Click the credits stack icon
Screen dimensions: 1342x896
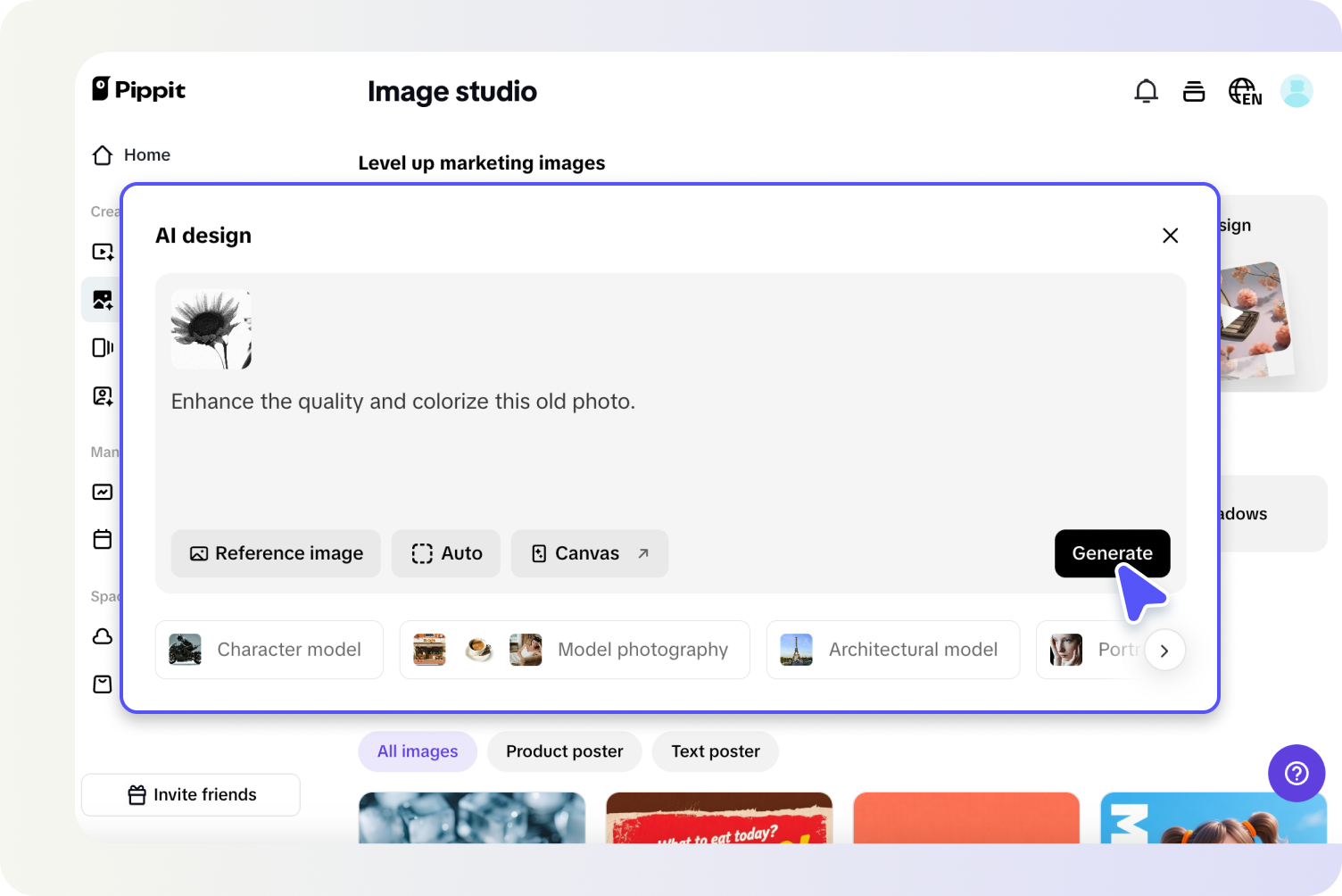tap(1194, 91)
